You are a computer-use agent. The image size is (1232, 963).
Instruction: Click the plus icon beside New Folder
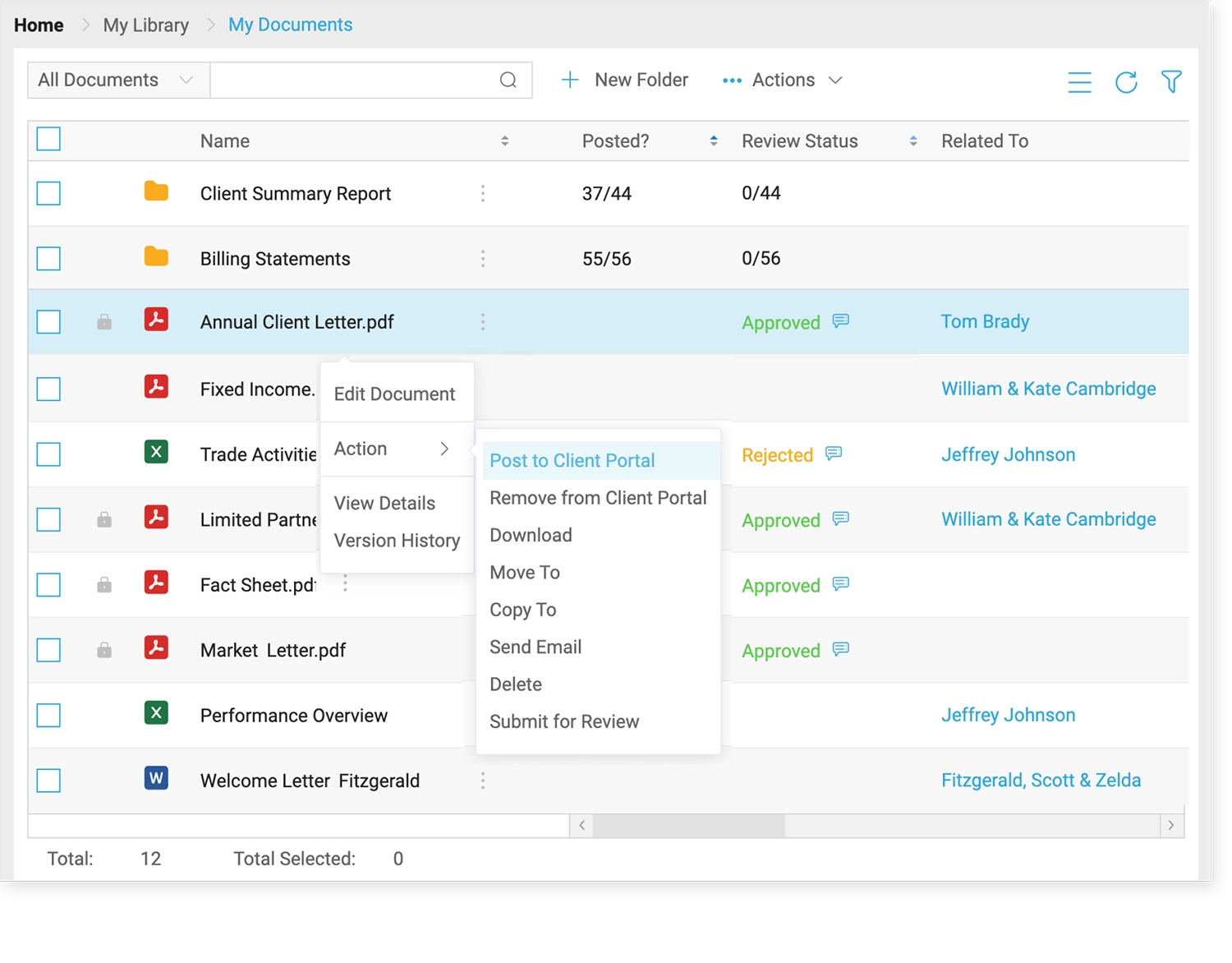point(570,80)
